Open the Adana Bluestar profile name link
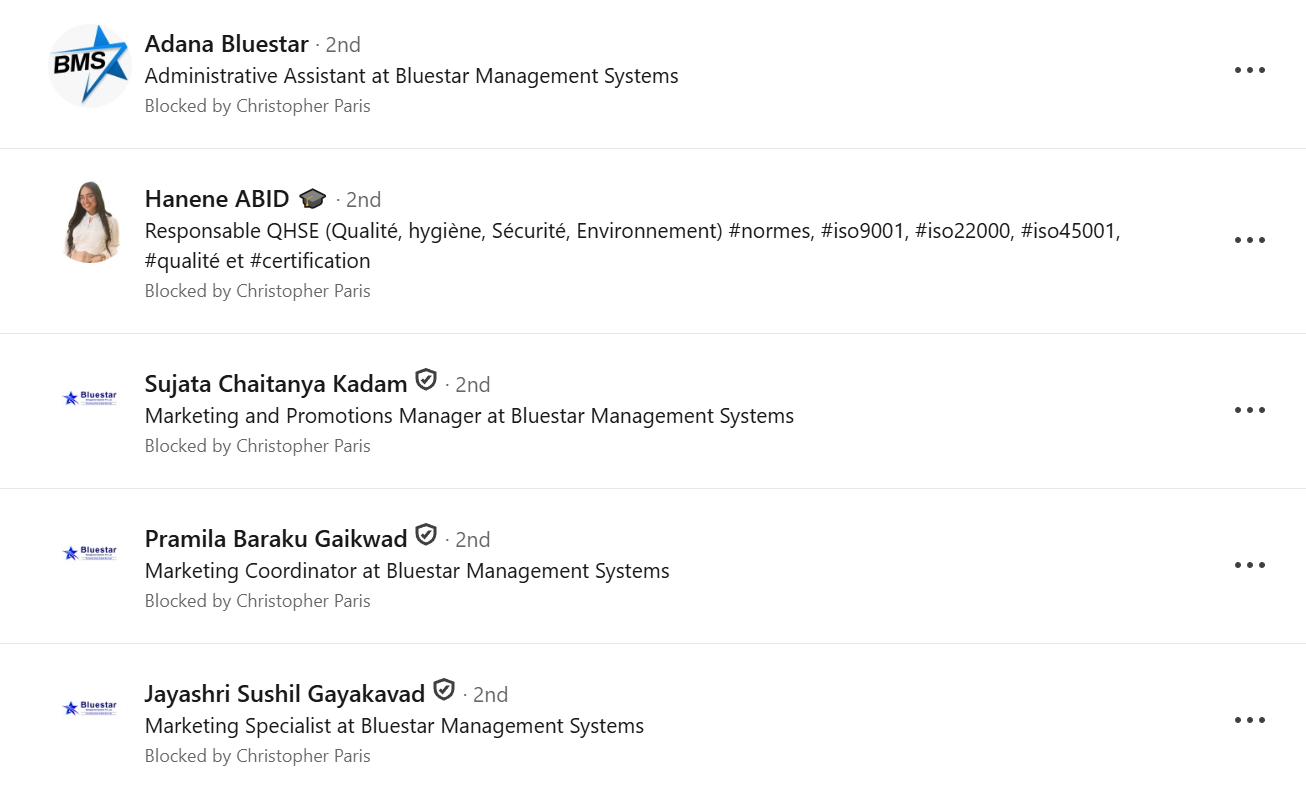Image resolution: width=1306 pixels, height=792 pixels. 226,44
